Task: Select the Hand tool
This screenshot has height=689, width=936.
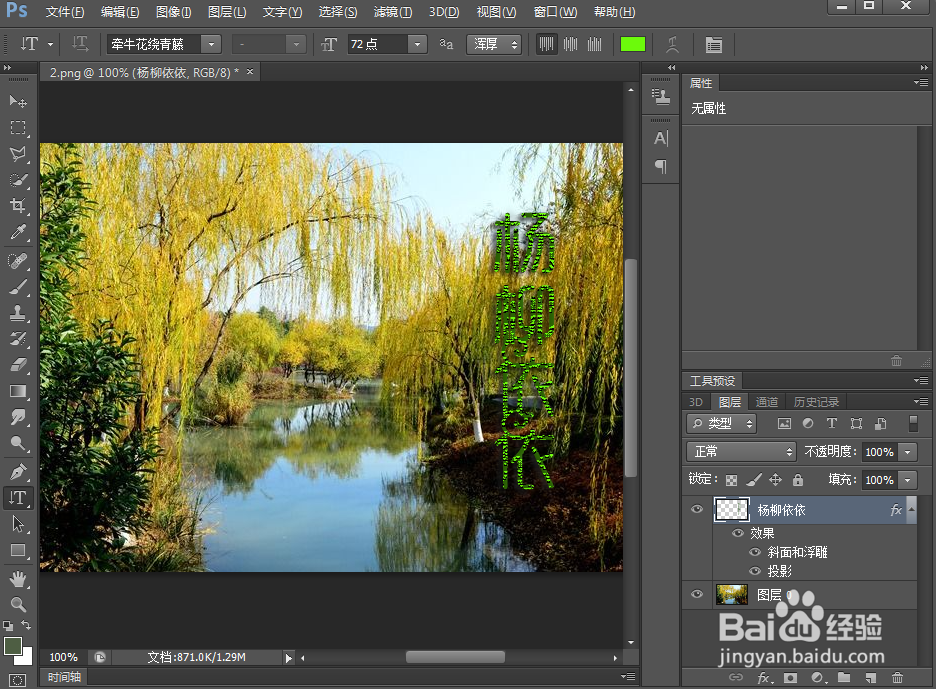Action: (18, 579)
